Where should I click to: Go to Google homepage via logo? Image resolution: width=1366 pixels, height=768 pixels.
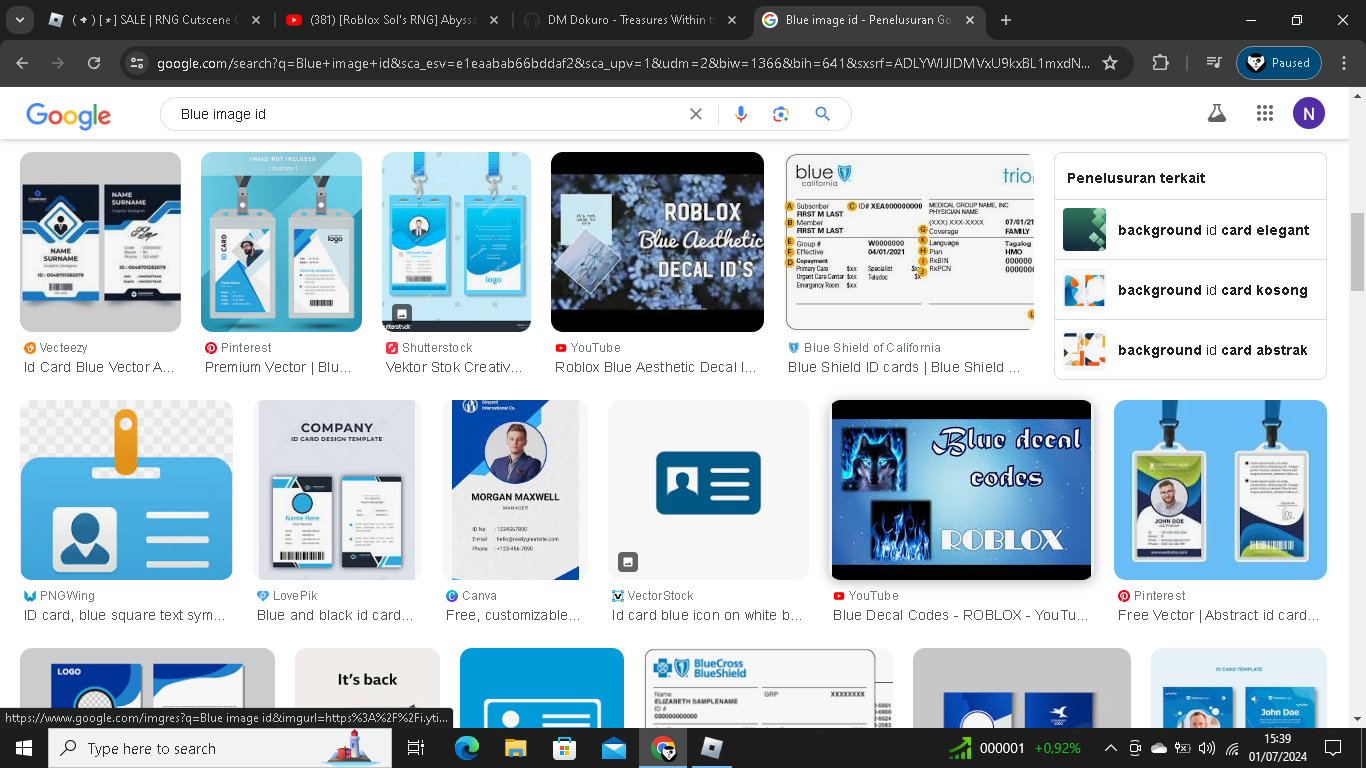[69, 115]
